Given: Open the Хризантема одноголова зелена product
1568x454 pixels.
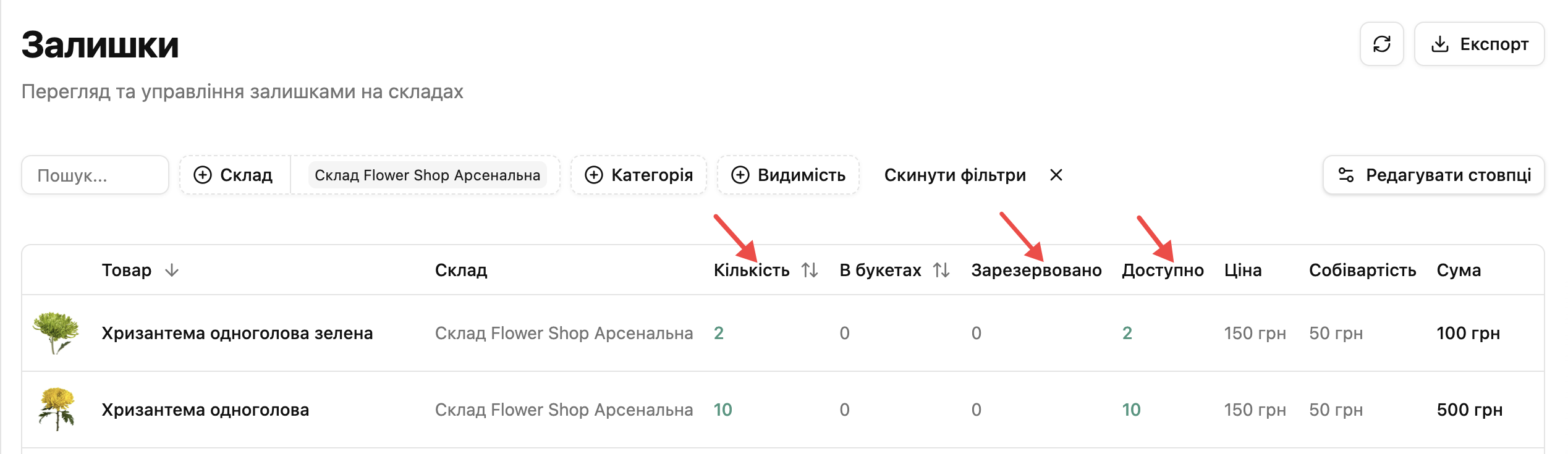Looking at the screenshot, I should pyautogui.click(x=237, y=333).
